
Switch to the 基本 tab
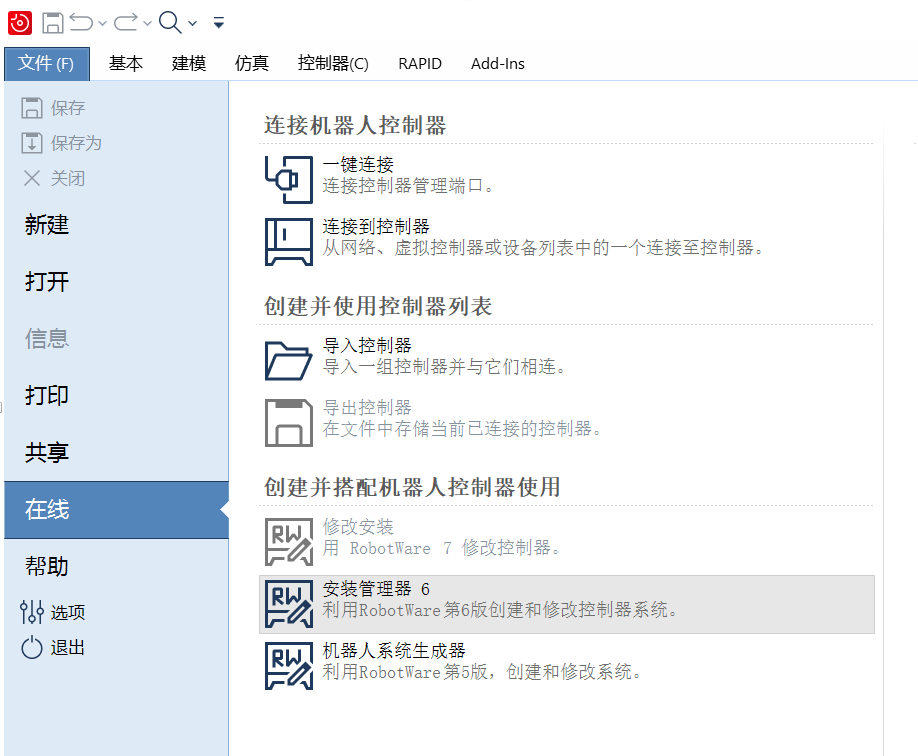tap(126, 63)
